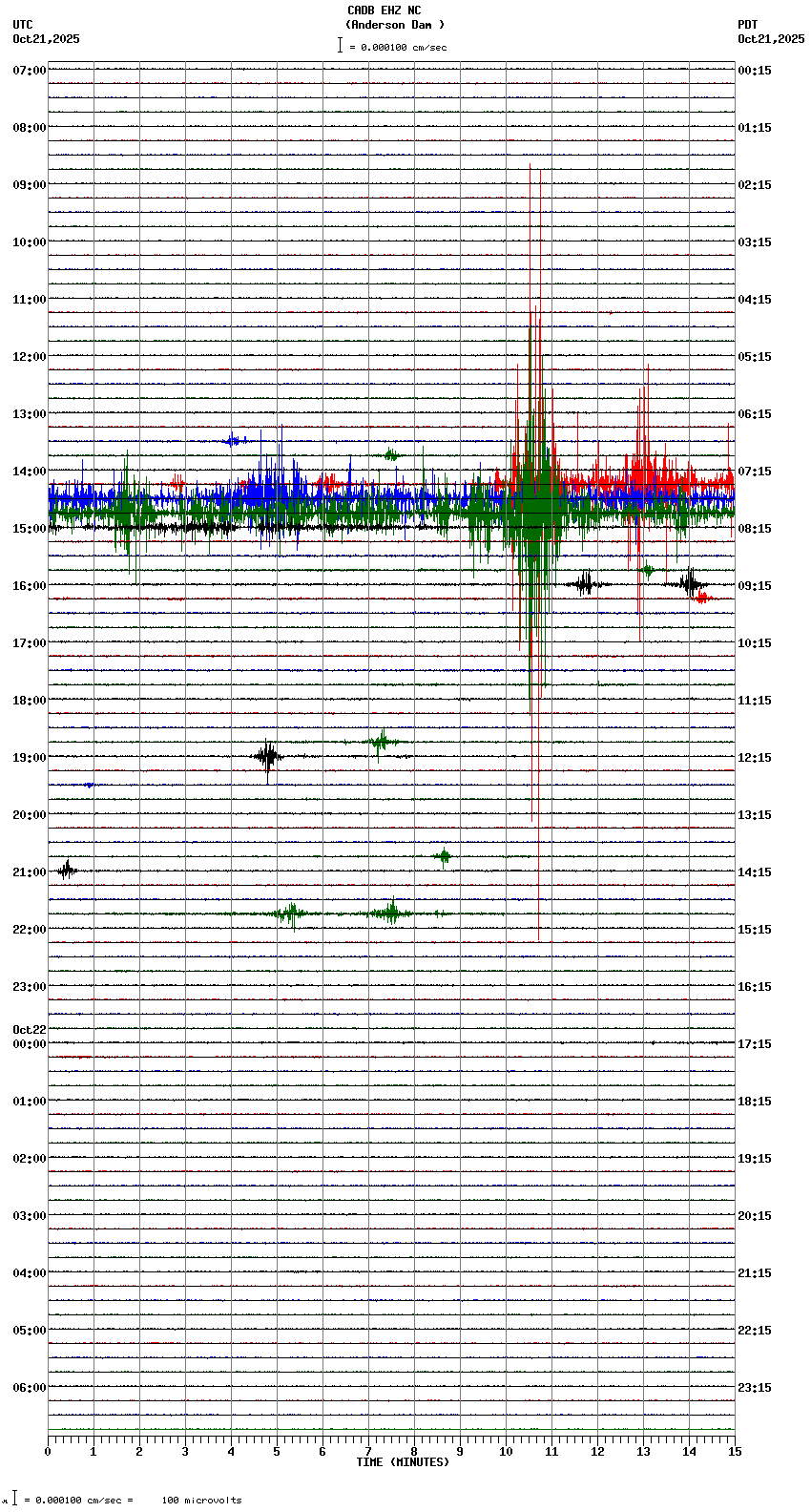Click the '13:15' PDT time label
Viewport: 811px width, 1512px height.
[x=755, y=815]
